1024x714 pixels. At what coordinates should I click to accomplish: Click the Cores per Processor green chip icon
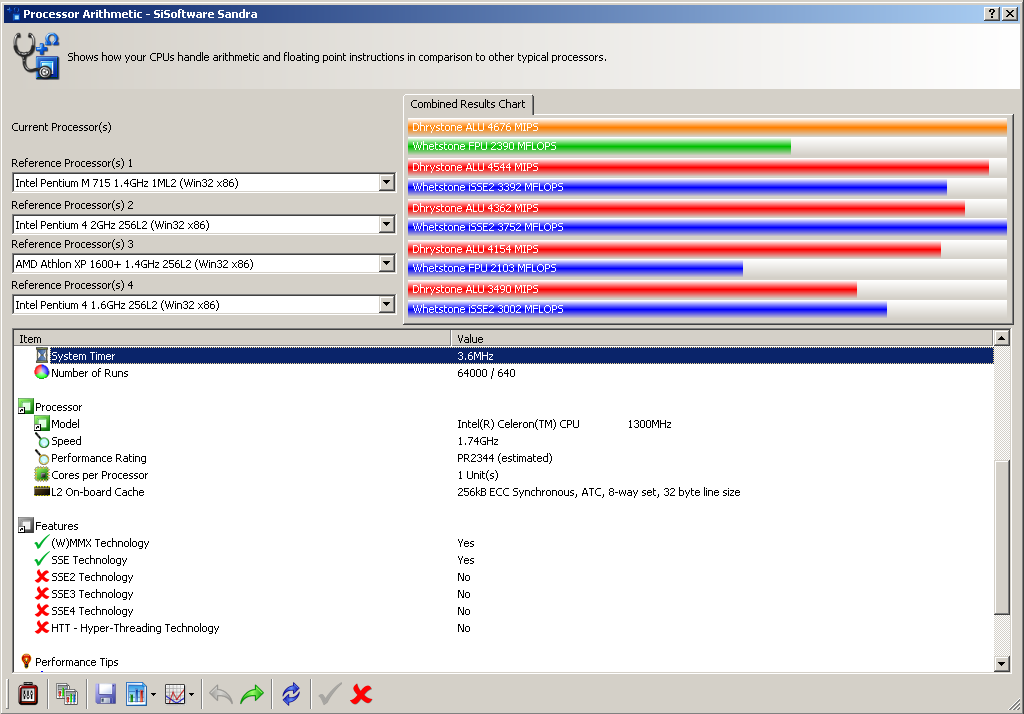42,474
